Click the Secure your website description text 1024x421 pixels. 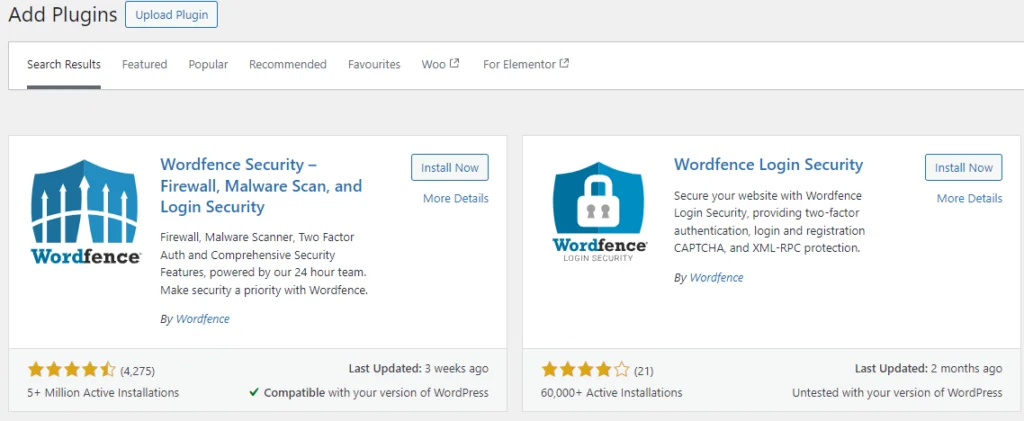(x=769, y=222)
